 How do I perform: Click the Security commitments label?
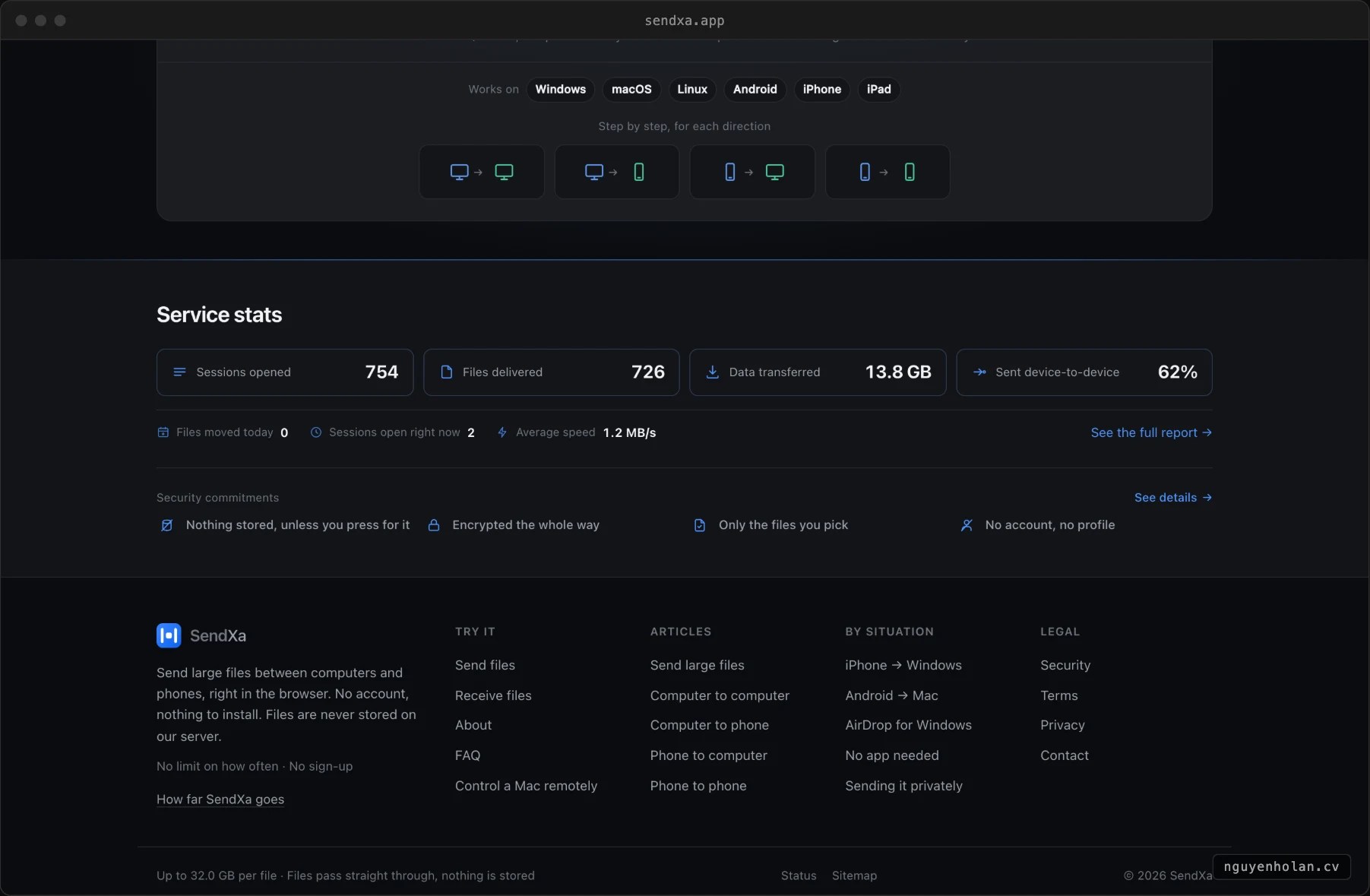pos(217,498)
